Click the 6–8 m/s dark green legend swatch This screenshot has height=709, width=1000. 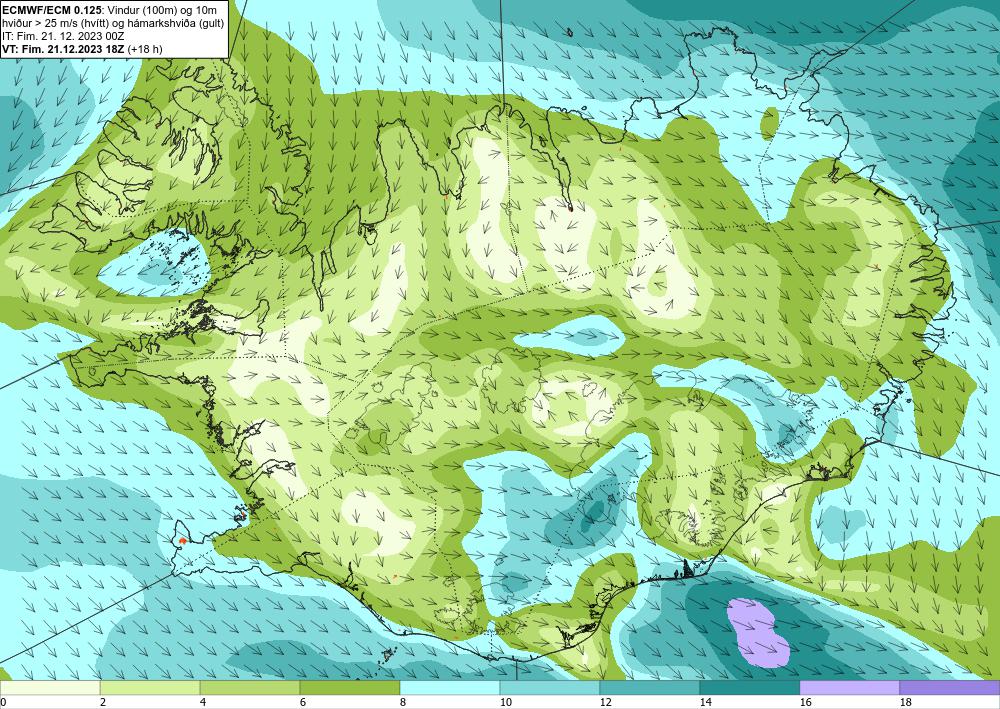pyautogui.click(x=349, y=687)
